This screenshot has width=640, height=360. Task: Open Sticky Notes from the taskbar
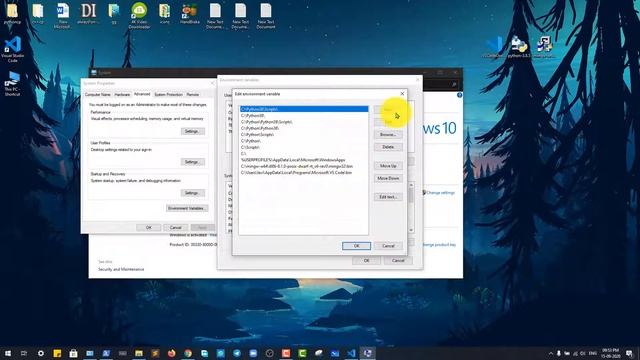[x=57, y=353]
